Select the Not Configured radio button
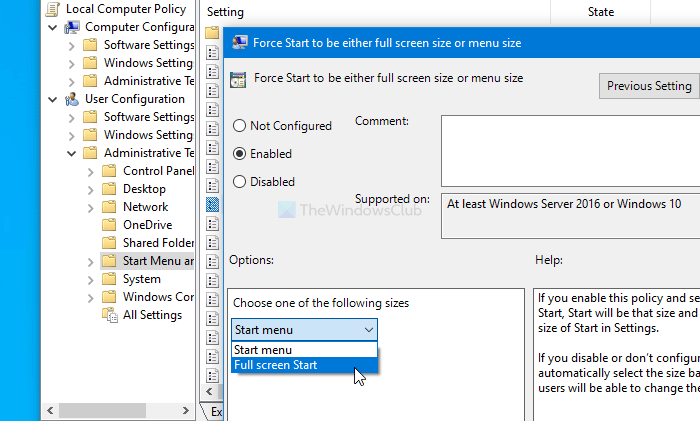This screenshot has width=700, height=421. 240,126
